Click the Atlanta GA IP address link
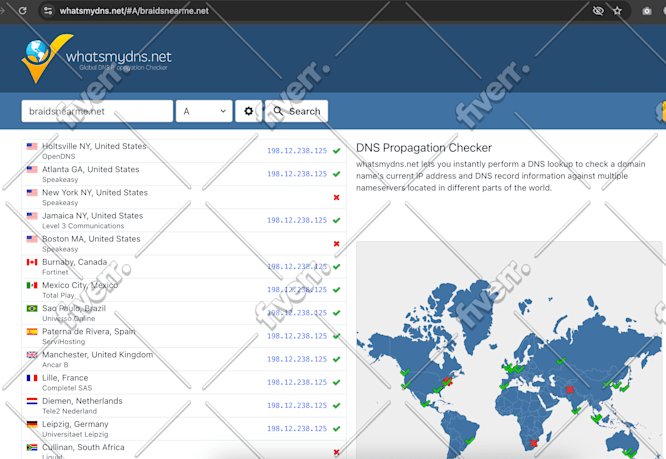Image resolution: width=666 pixels, height=459 pixels. tap(297, 174)
